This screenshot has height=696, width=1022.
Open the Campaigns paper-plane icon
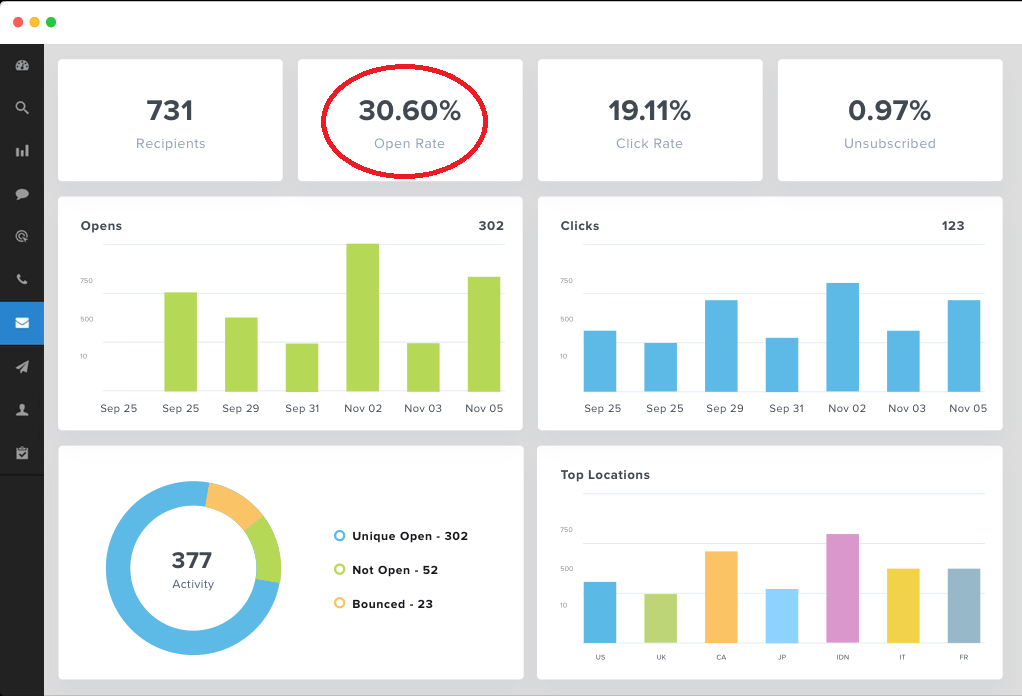[22, 366]
